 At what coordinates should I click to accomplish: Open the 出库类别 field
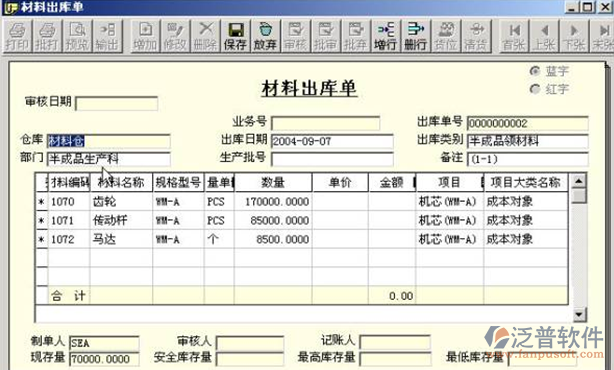point(527,141)
